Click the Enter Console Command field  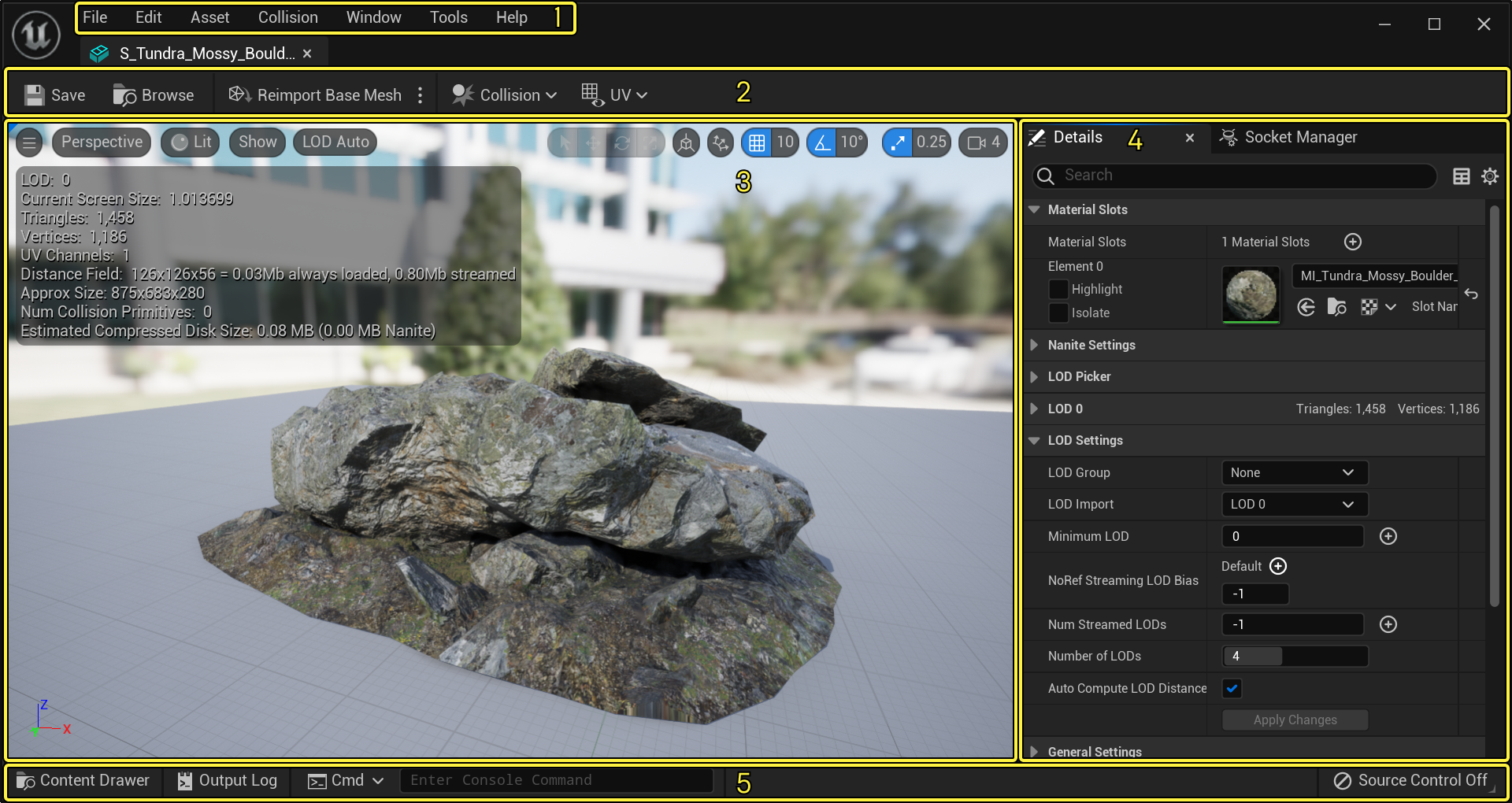(557, 780)
